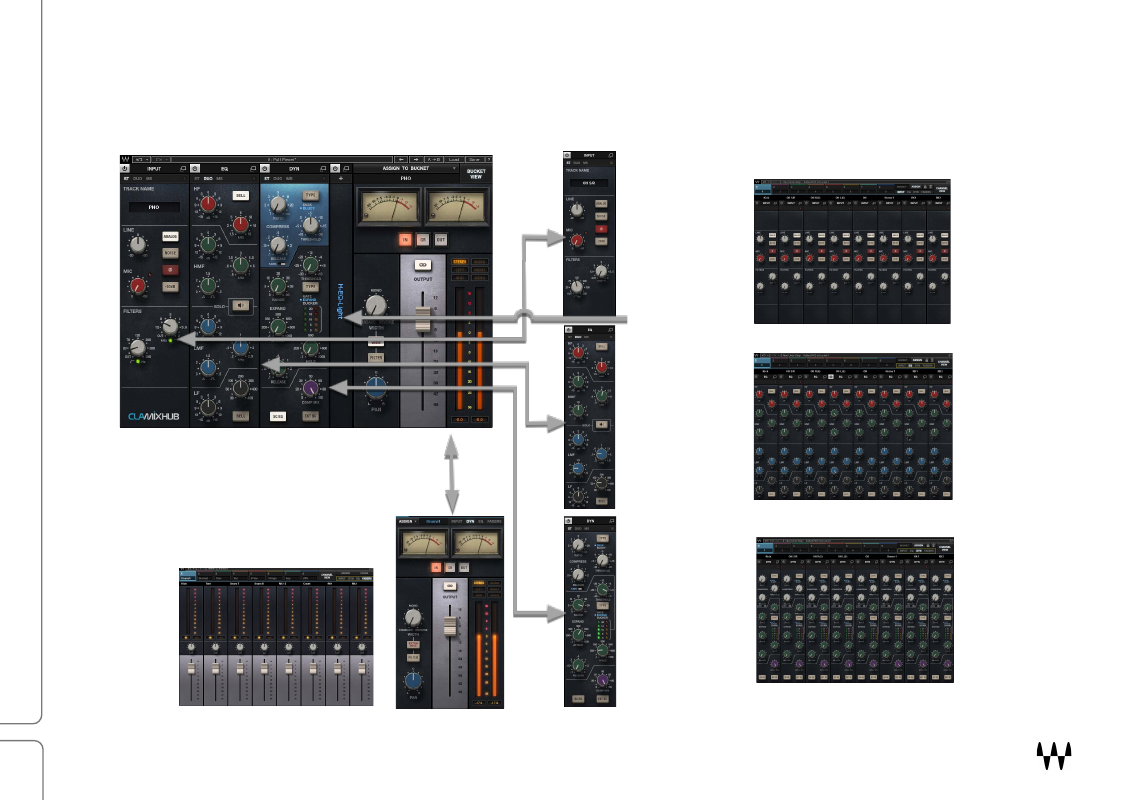Click the red MIC gain knob in main Input section
This screenshot has height=800, width=1131.
click(x=137, y=286)
